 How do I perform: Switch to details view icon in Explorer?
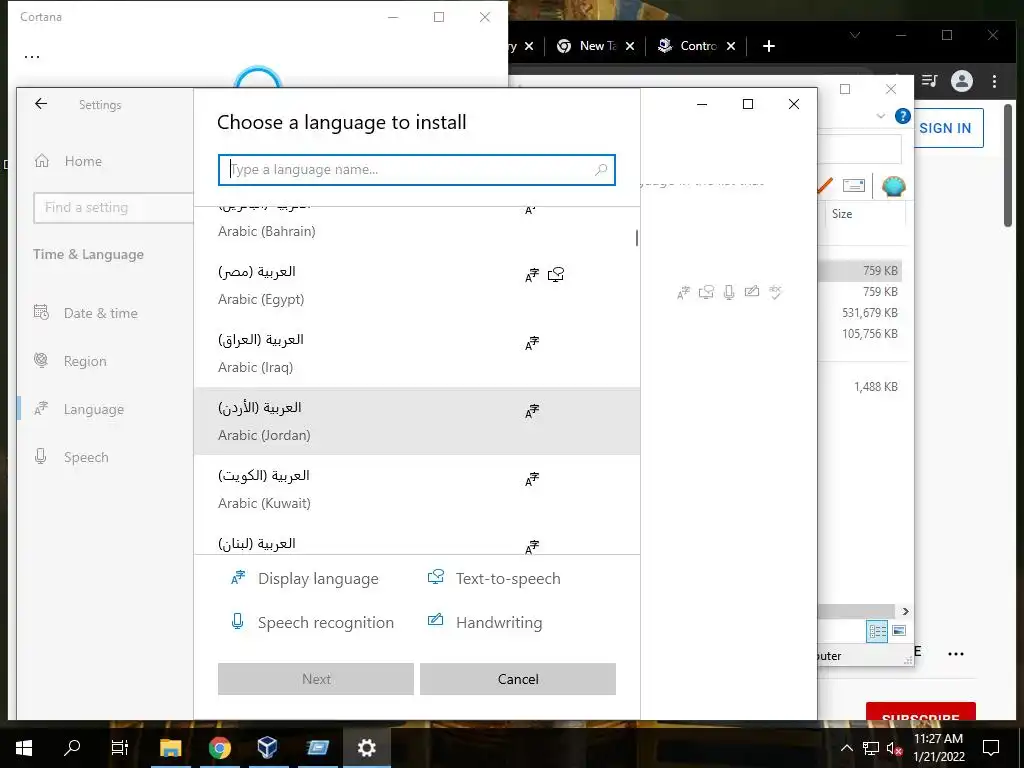coord(877,631)
